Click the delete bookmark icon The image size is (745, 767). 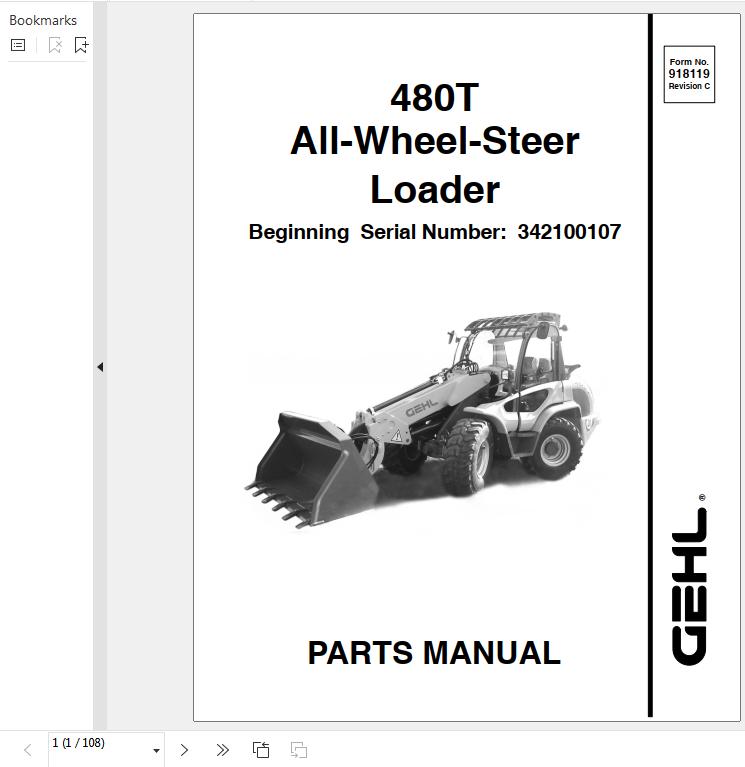(55, 45)
